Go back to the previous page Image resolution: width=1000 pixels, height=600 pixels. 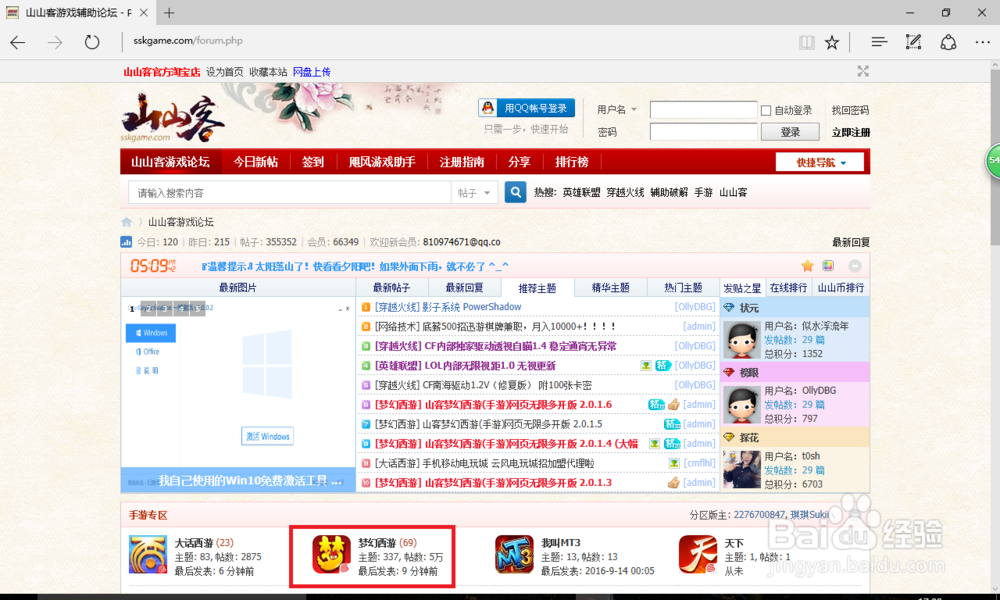(18, 42)
